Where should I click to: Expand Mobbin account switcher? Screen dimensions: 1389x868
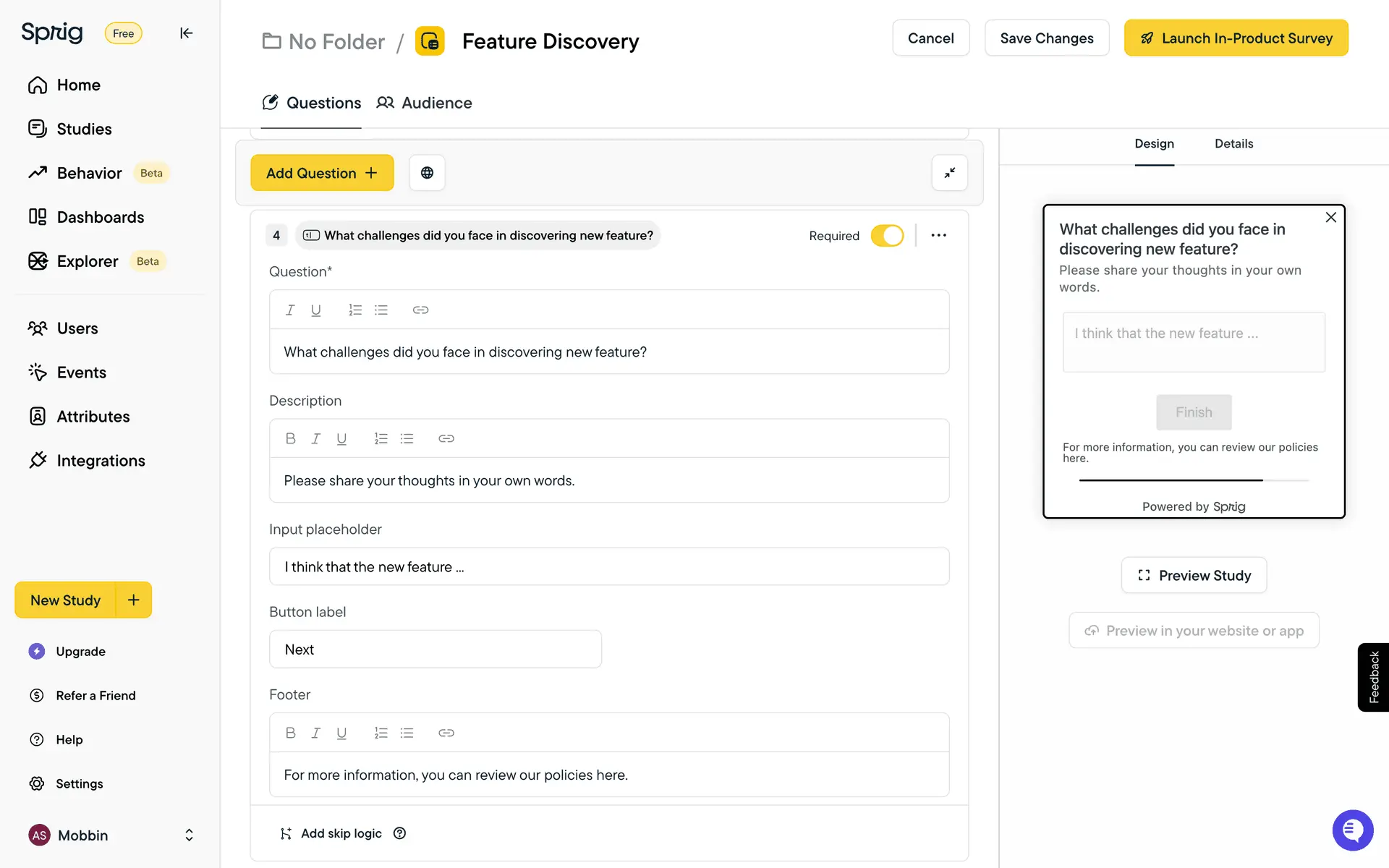click(189, 835)
